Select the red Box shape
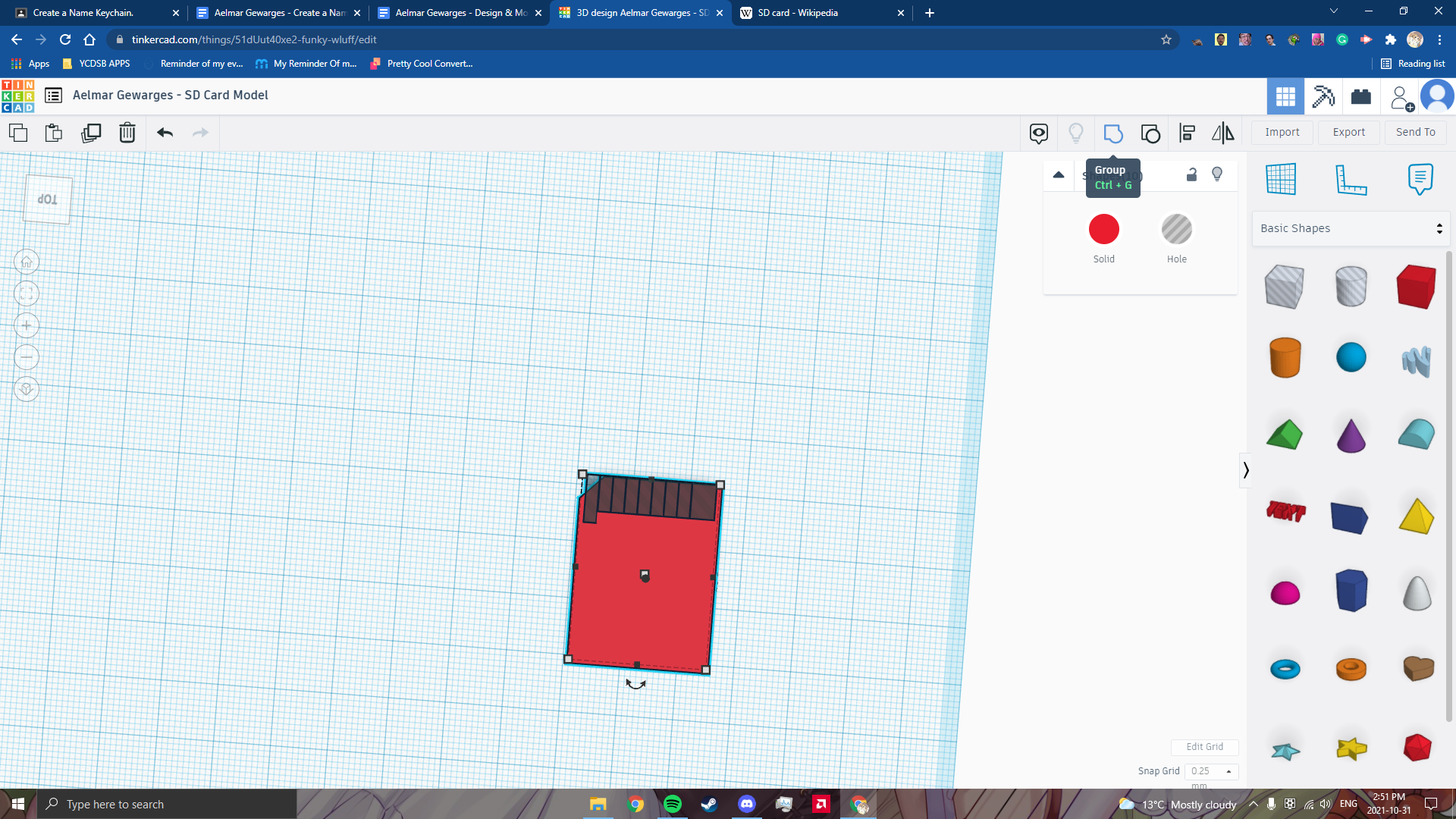This screenshot has width=1456, height=819. (1416, 287)
